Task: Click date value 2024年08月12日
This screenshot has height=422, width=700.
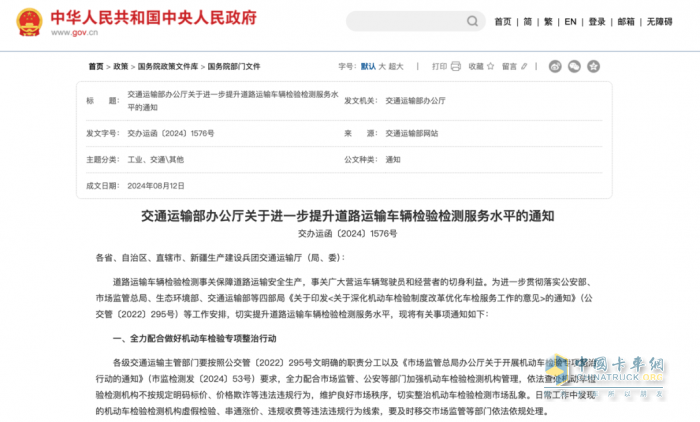Action: point(156,186)
